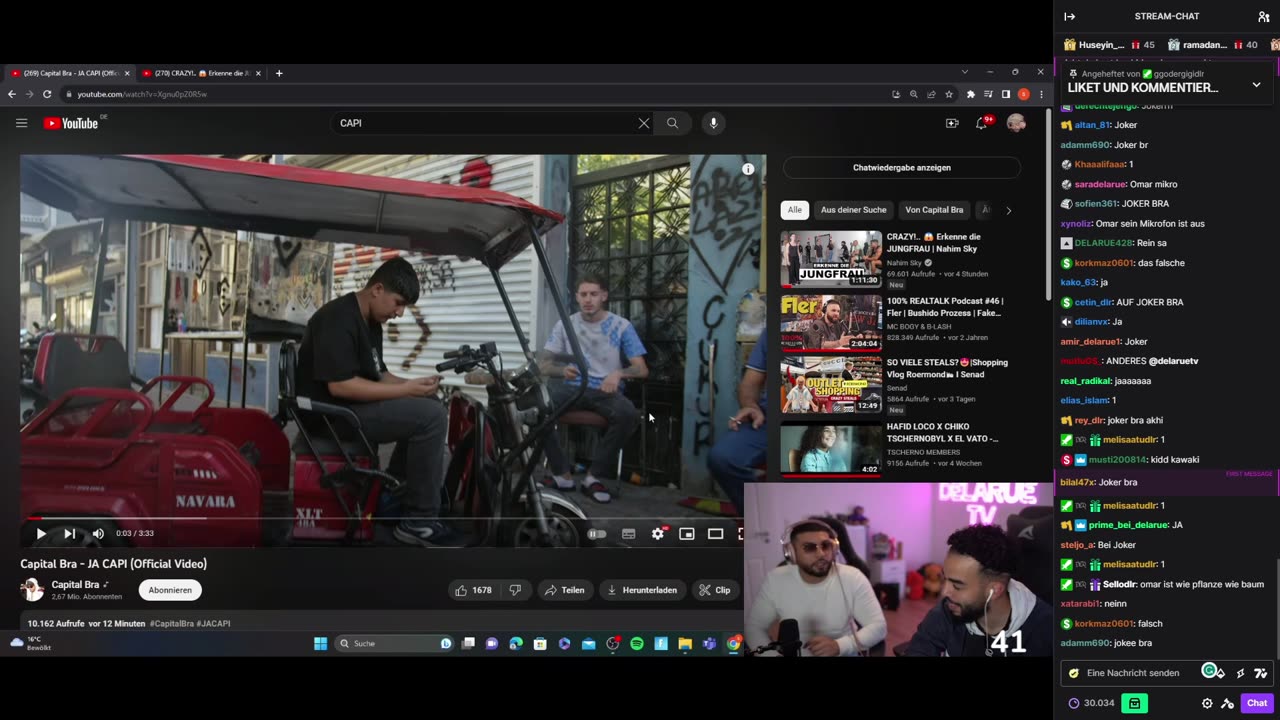The width and height of the screenshot is (1280, 720).
Task: Like the video with 1678 likes
Action: tap(473, 590)
